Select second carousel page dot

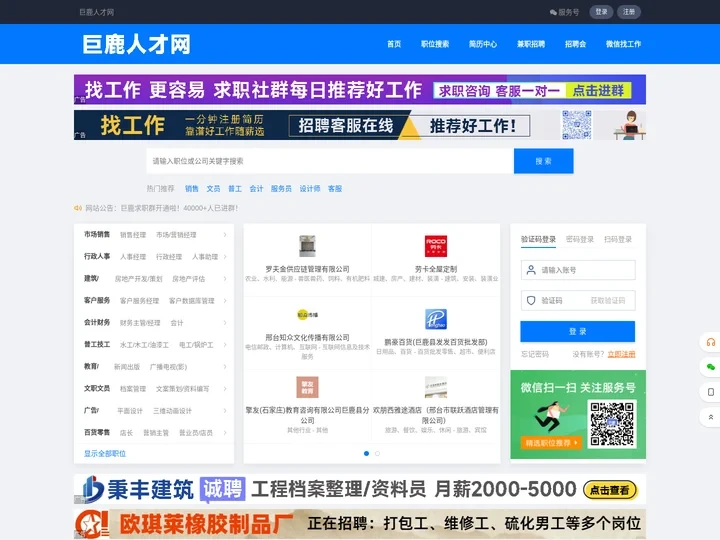pyautogui.click(x=377, y=454)
